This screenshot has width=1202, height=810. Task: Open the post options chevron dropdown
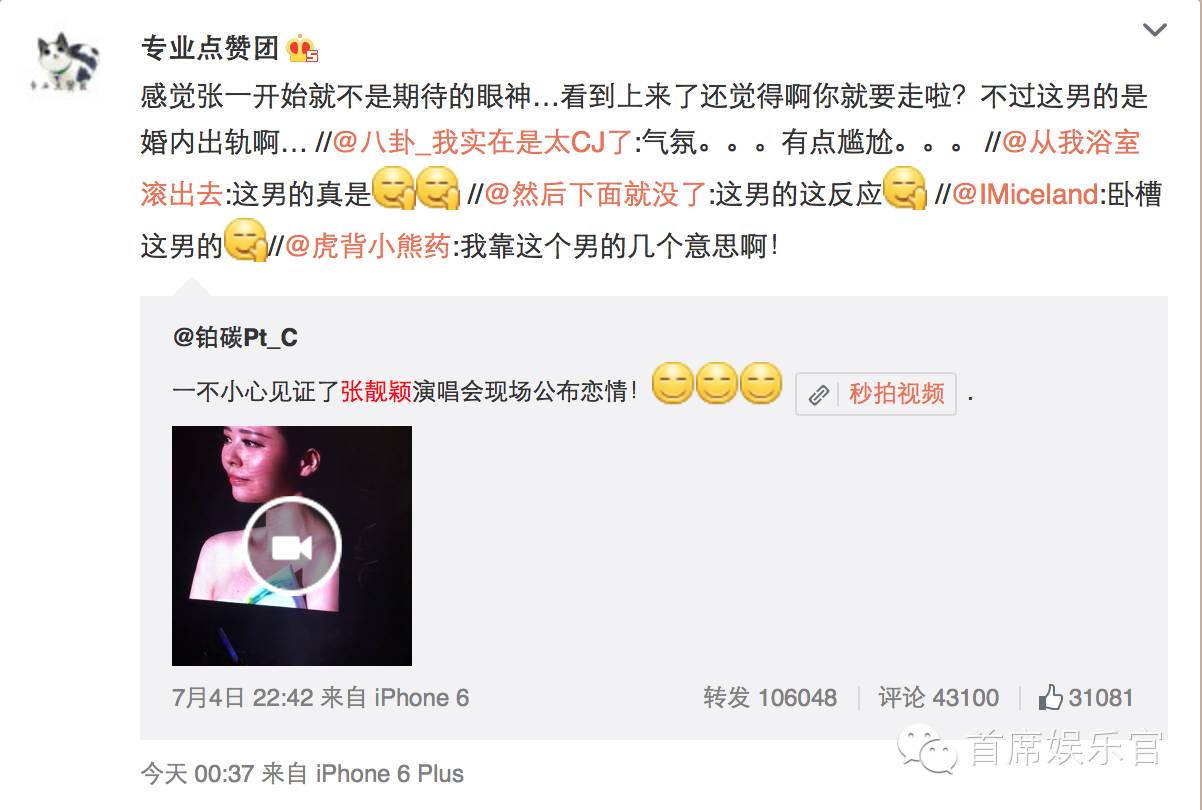pyautogui.click(x=1155, y=31)
